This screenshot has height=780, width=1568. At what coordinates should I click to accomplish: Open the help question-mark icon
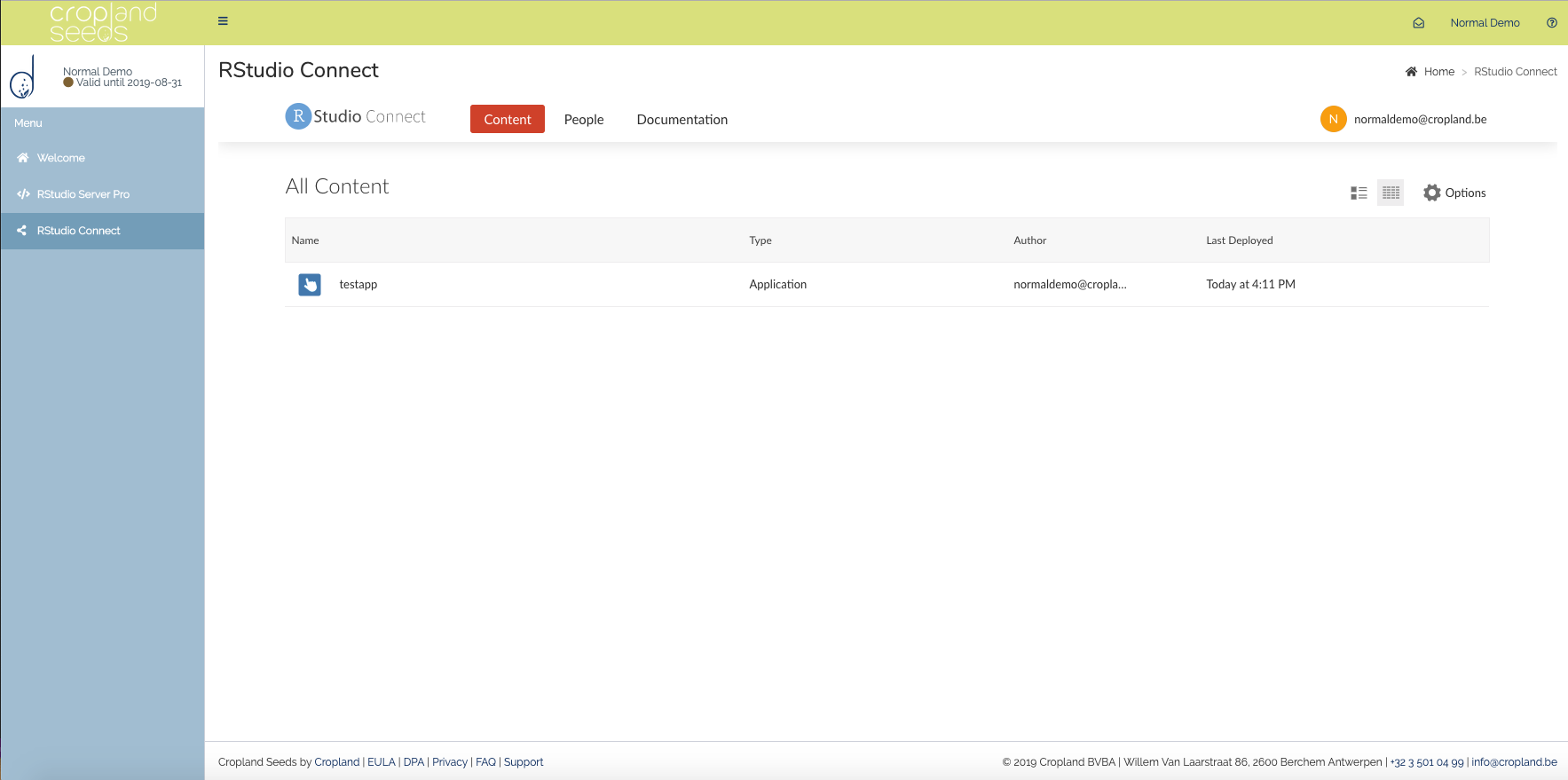click(x=1551, y=23)
